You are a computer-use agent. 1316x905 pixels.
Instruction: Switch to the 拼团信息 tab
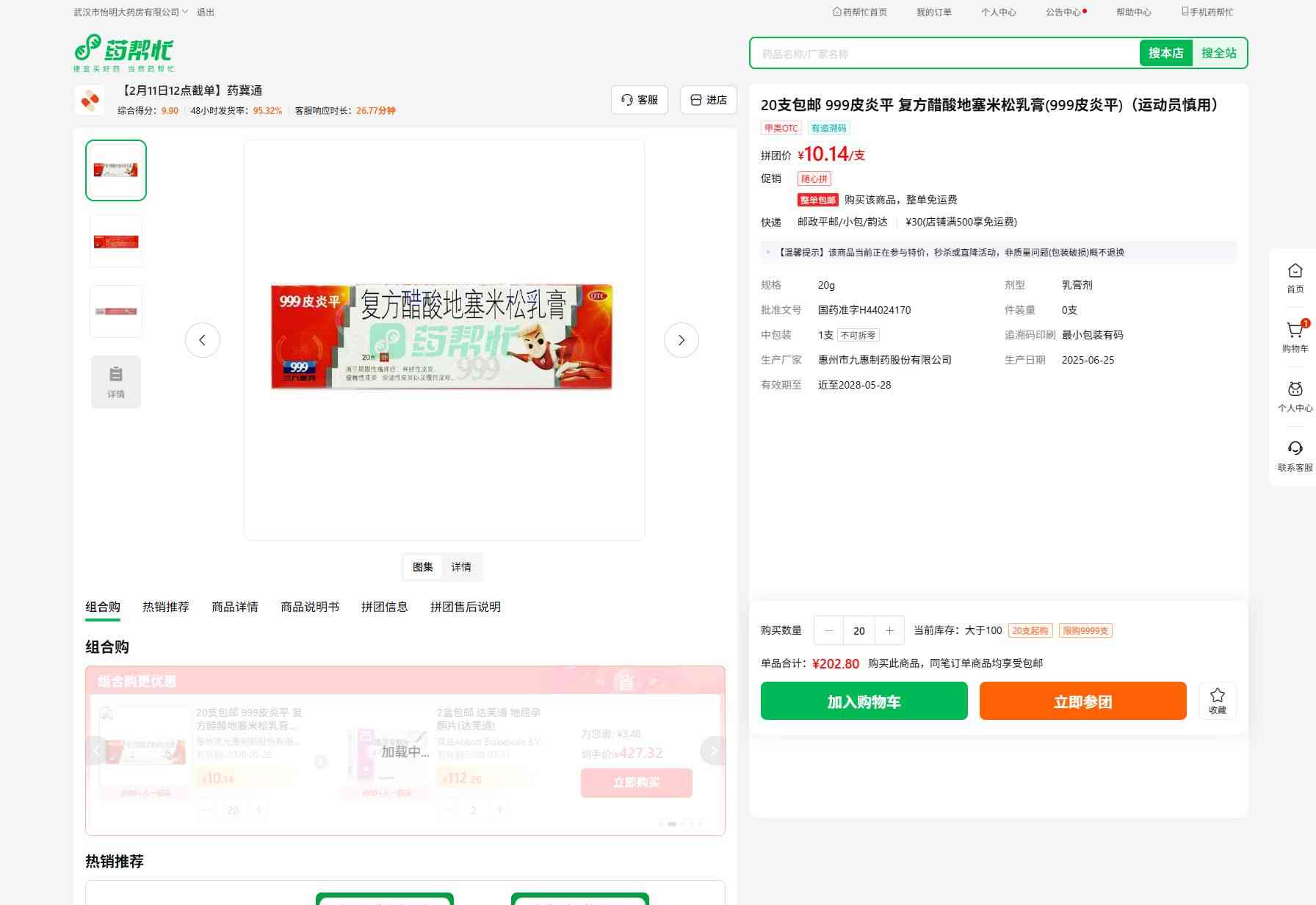384,607
